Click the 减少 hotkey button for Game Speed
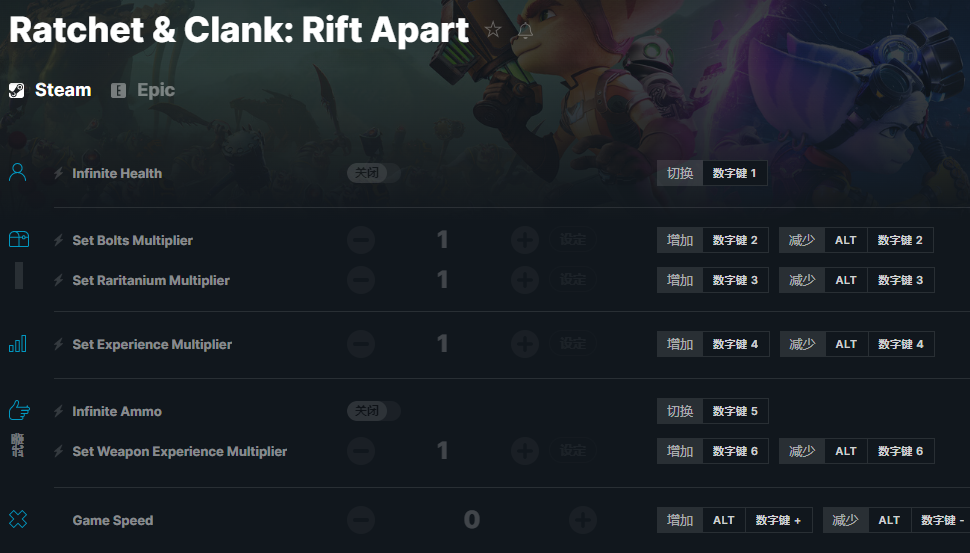 [x=845, y=520]
